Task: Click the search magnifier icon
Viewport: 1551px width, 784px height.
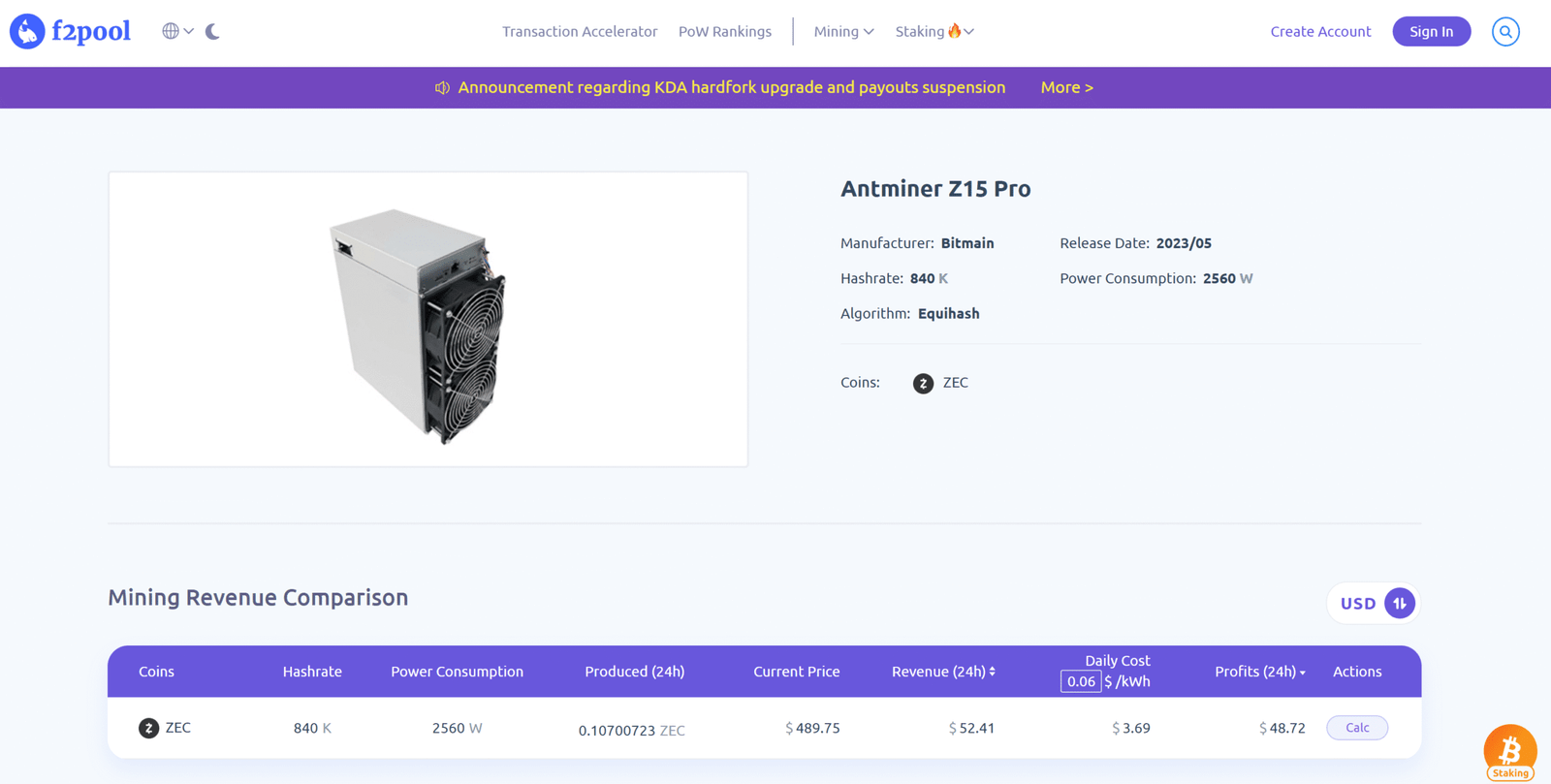Action: [x=1505, y=31]
